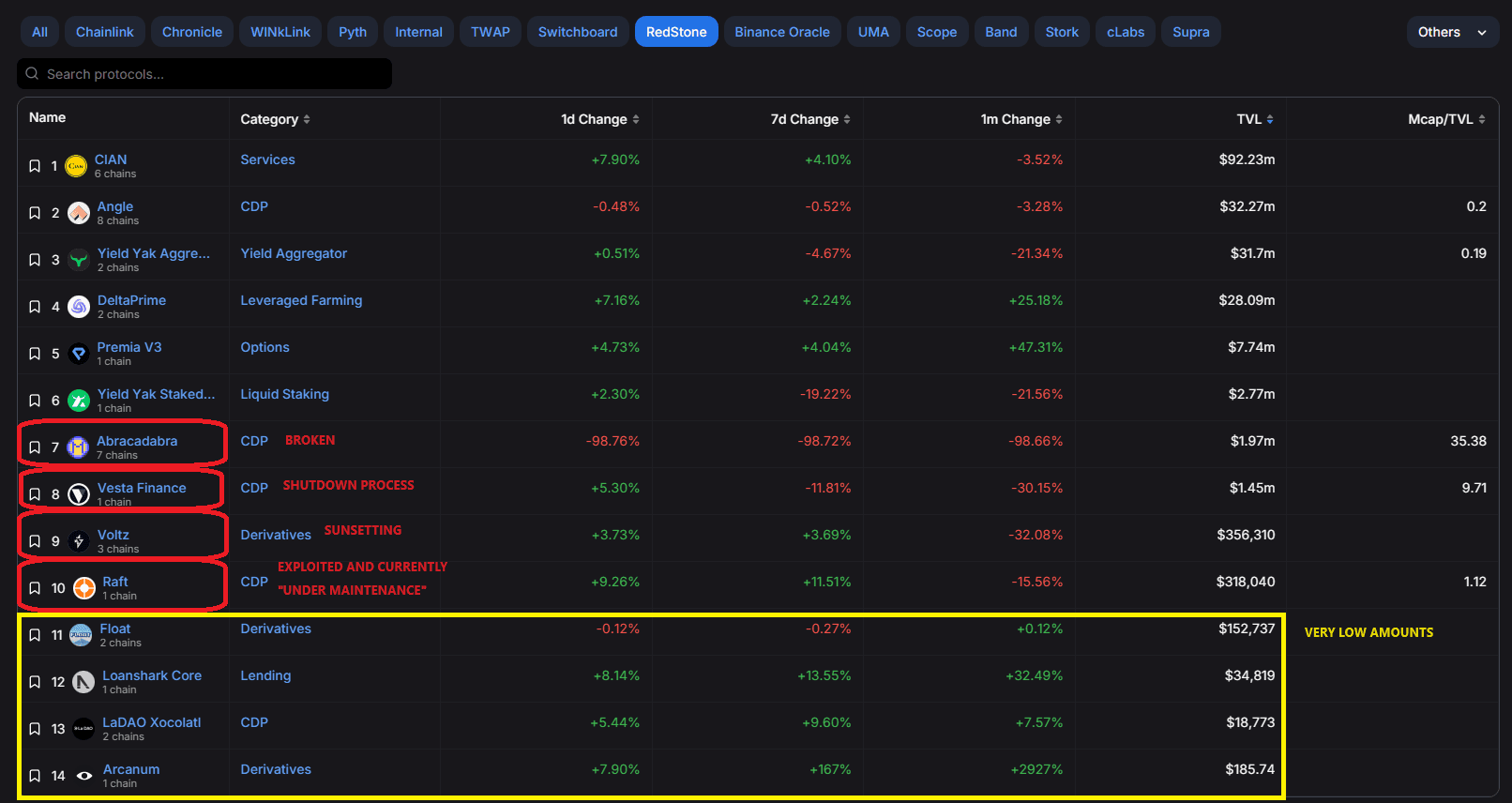This screenshot has width=1512, height=803.
Task: Click the Premia V3 logo icon
Action: [79, 354]
